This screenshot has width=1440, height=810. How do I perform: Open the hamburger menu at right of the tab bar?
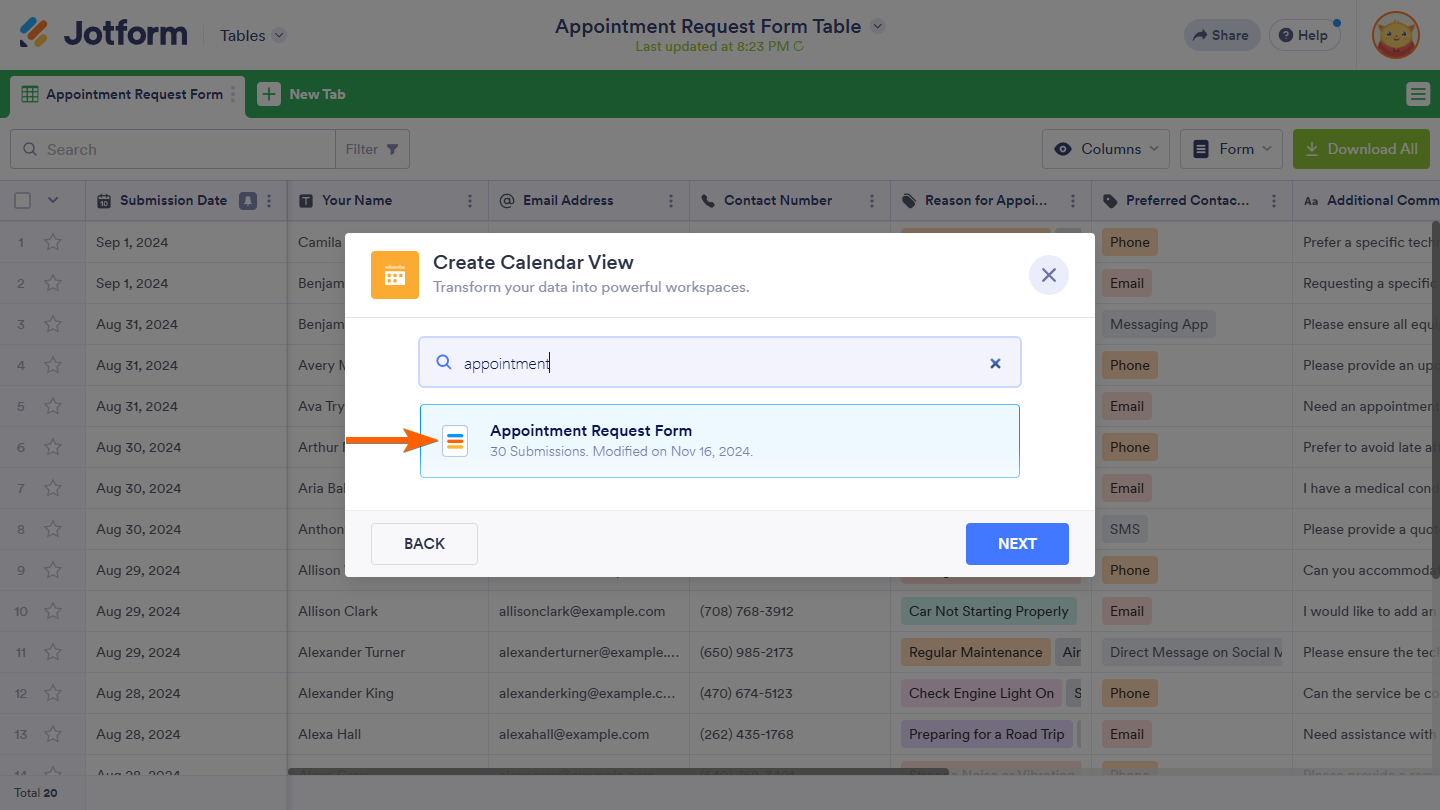1417,94
